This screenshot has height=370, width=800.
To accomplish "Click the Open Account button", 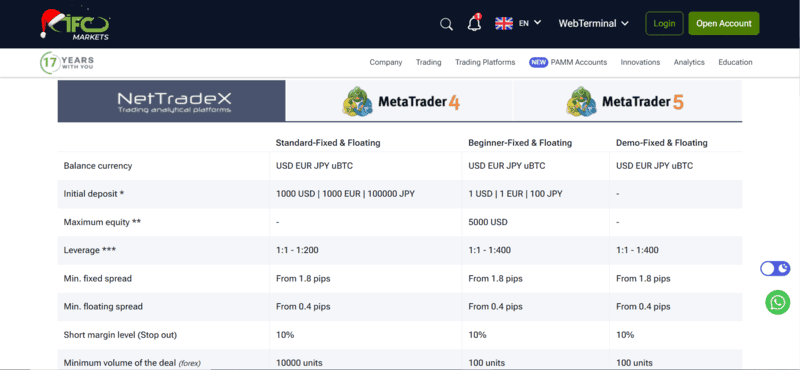I will point(723,23).
